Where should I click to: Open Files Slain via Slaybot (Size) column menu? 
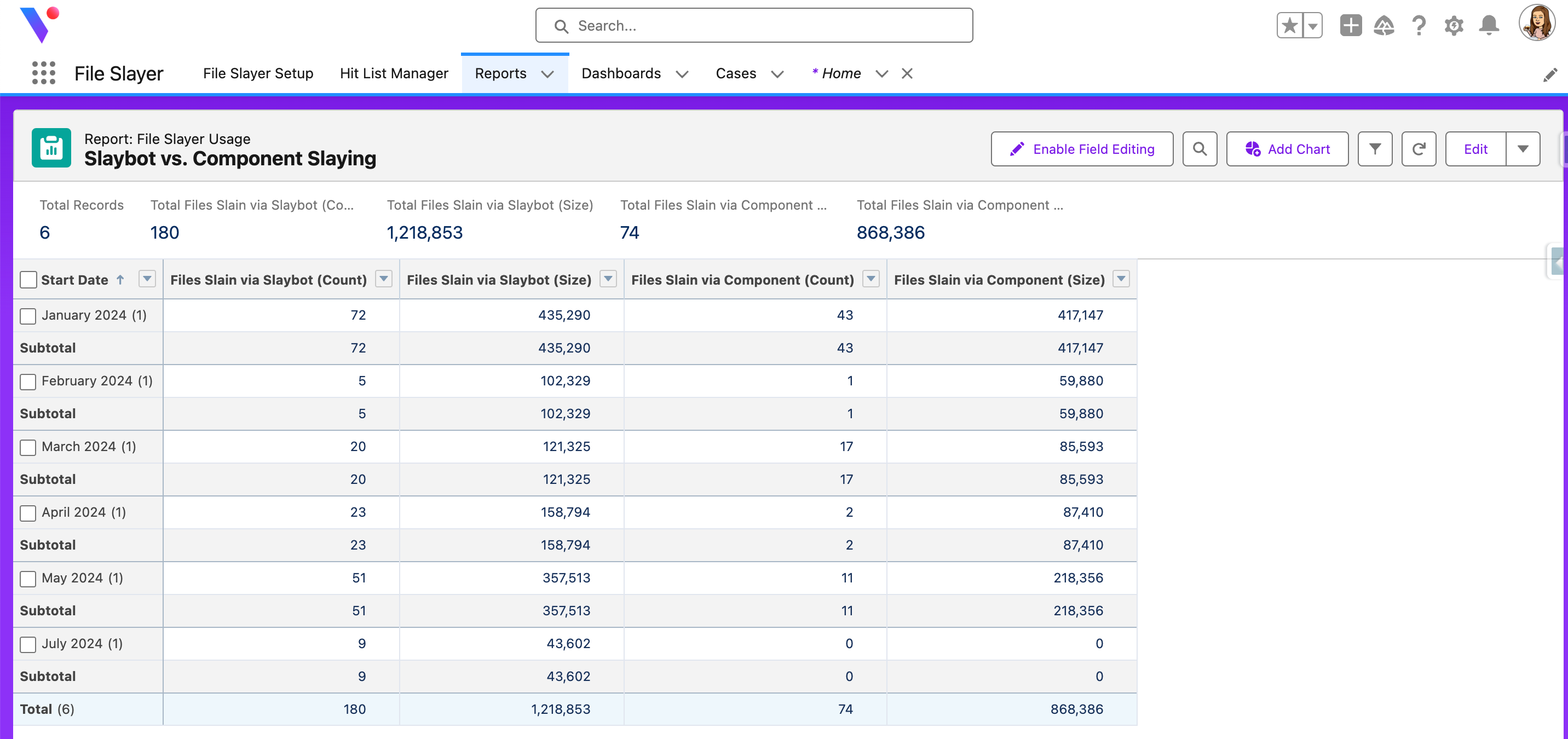coord(608,279)
